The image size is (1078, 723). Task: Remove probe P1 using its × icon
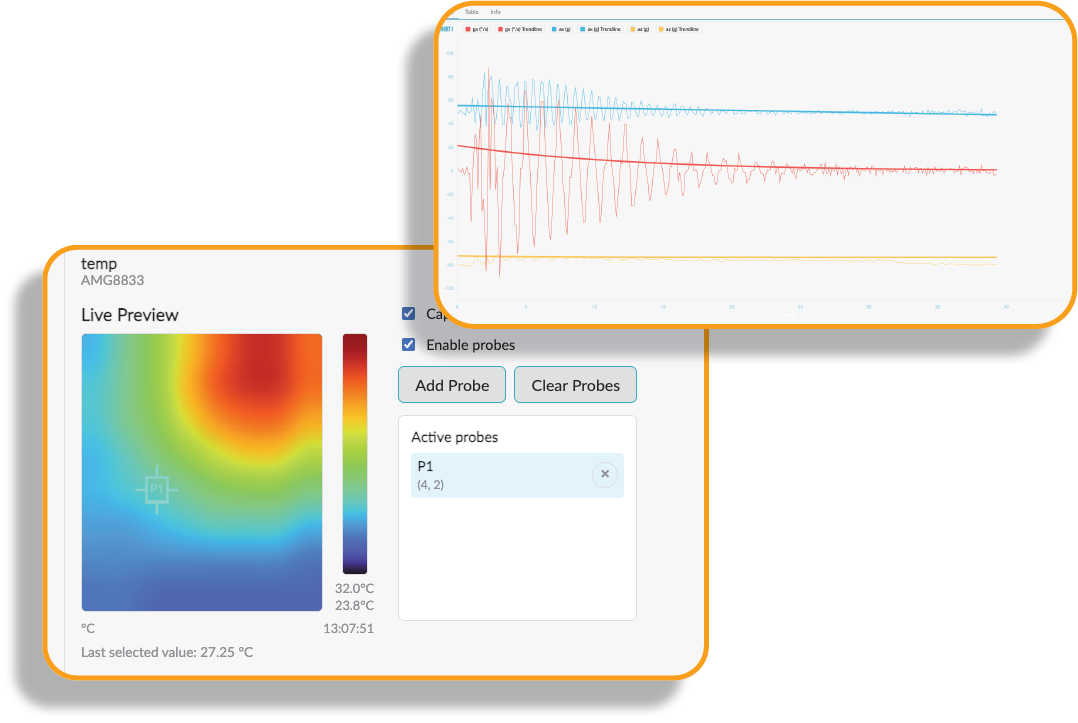[x=605, y=474]
